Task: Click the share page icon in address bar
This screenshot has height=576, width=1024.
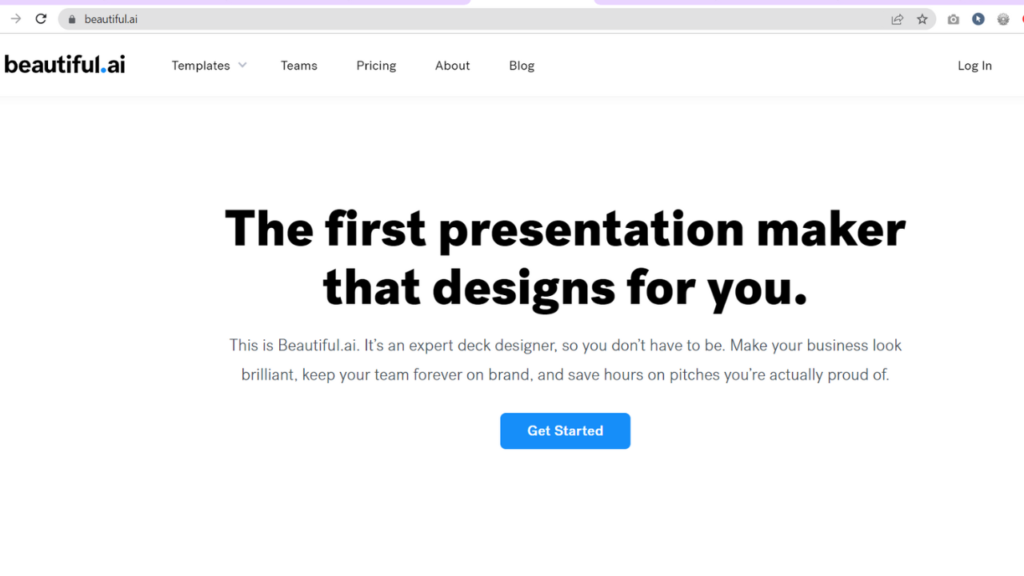Action: click(x=897, y=20)
